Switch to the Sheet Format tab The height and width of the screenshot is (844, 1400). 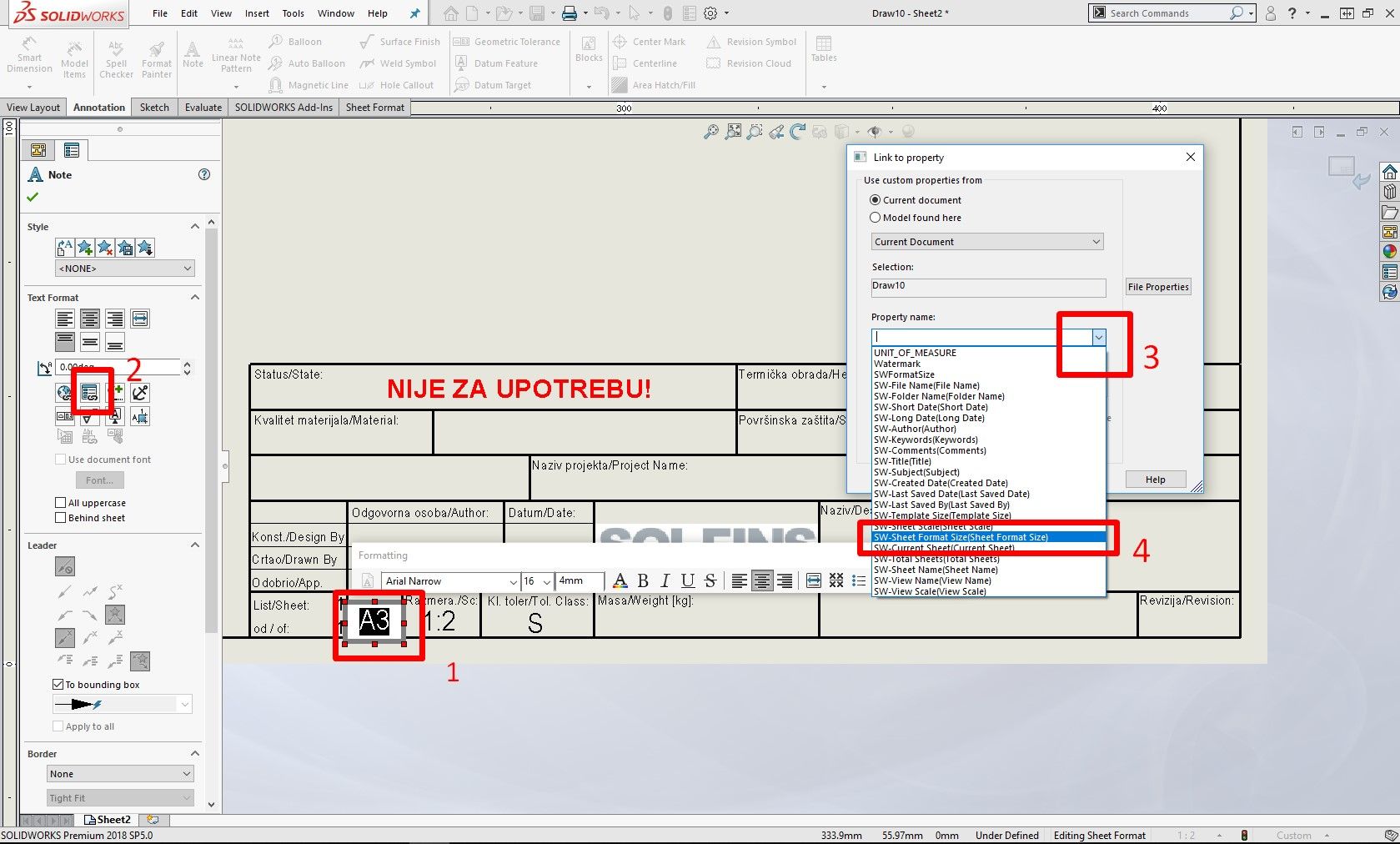(x=374, y=107)
